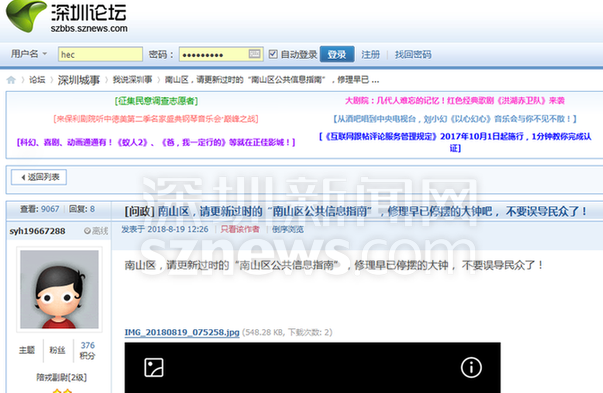Click the on-screen keyboard icon in password field

tap(254, 54)
